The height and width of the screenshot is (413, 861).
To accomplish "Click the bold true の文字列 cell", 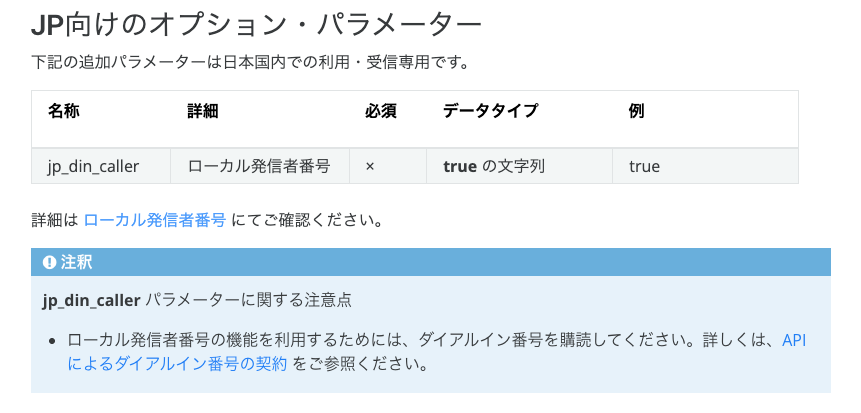I will coord(519,166).
